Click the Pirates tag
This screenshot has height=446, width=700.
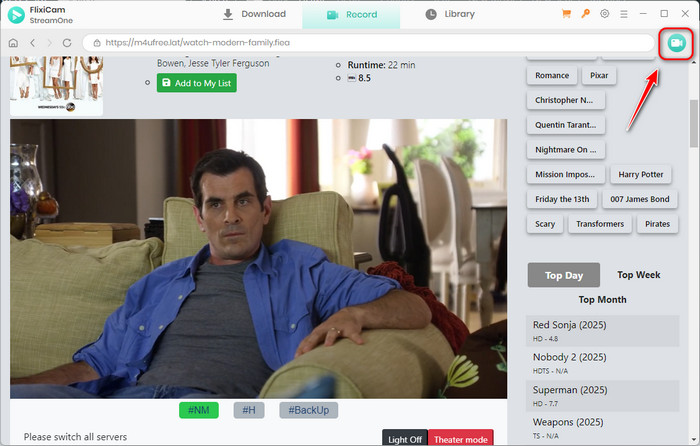(x=657, y=224)
